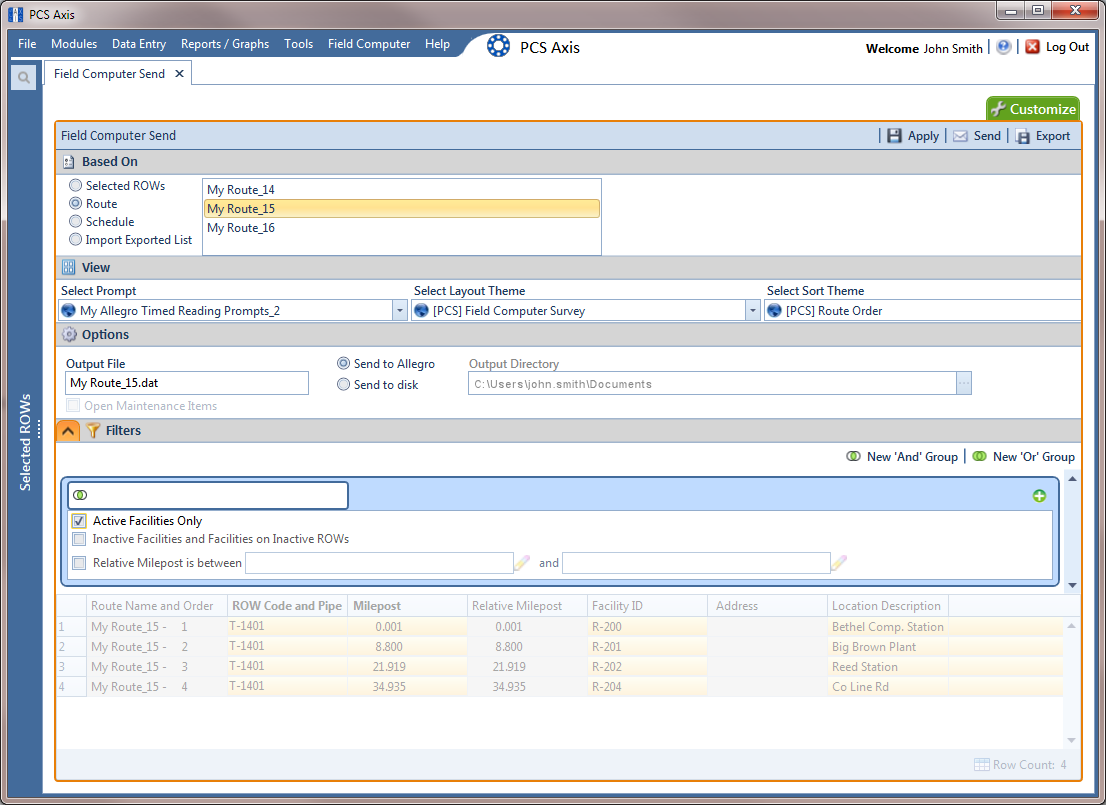The image size is (1106, 805).
Task: Click filter panel scroll up arrow
Action: (1072, 479)
